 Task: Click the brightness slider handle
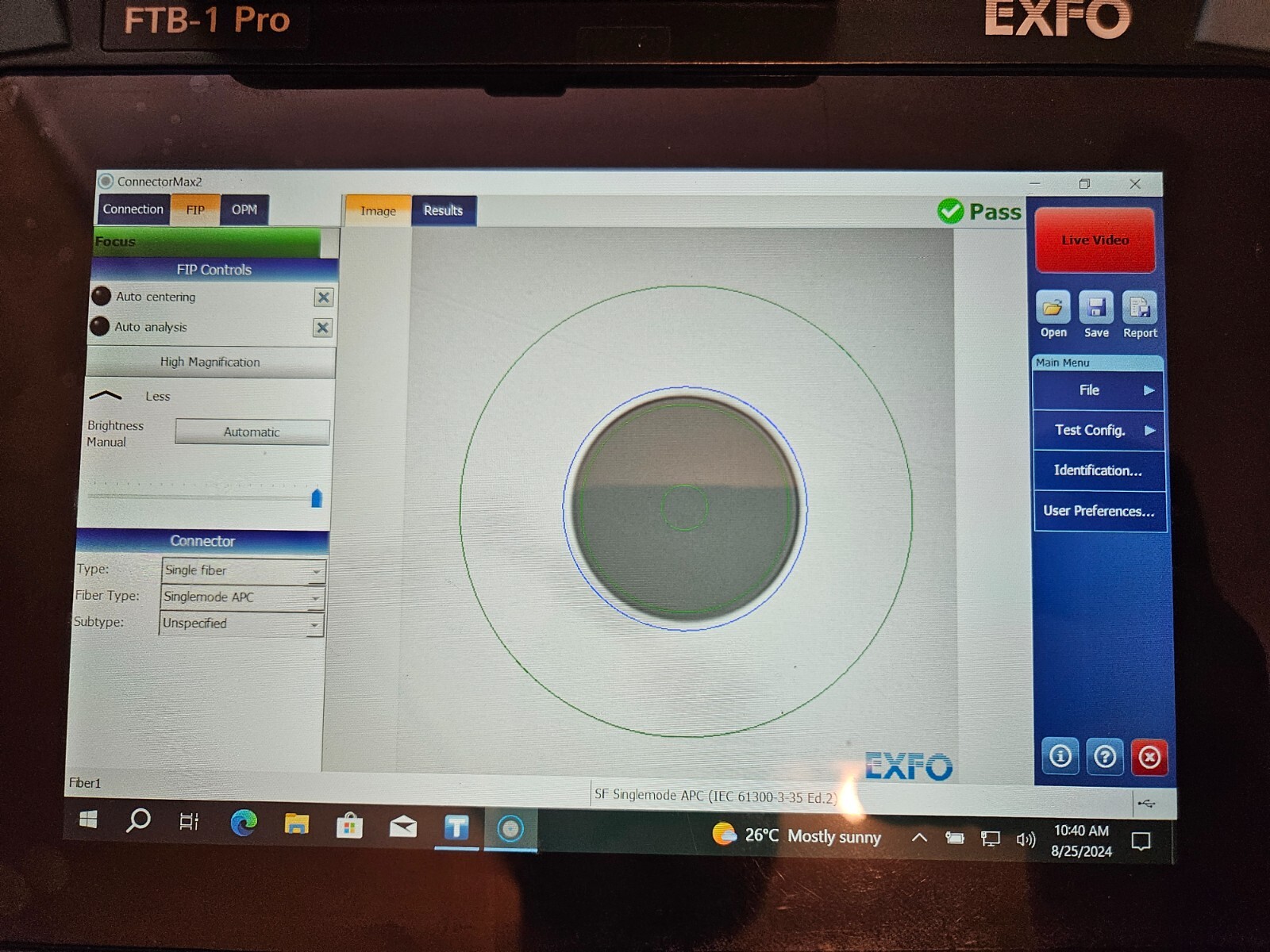[x=317, y=497]
